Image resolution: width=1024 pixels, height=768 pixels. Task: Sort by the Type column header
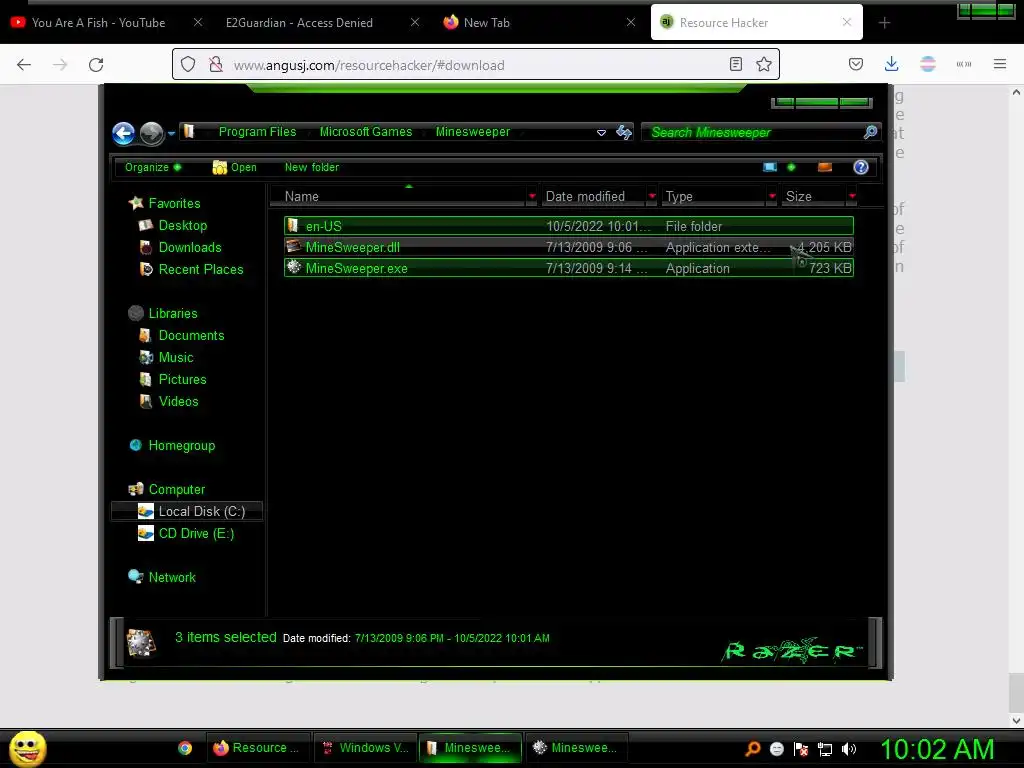pos(713,197)
